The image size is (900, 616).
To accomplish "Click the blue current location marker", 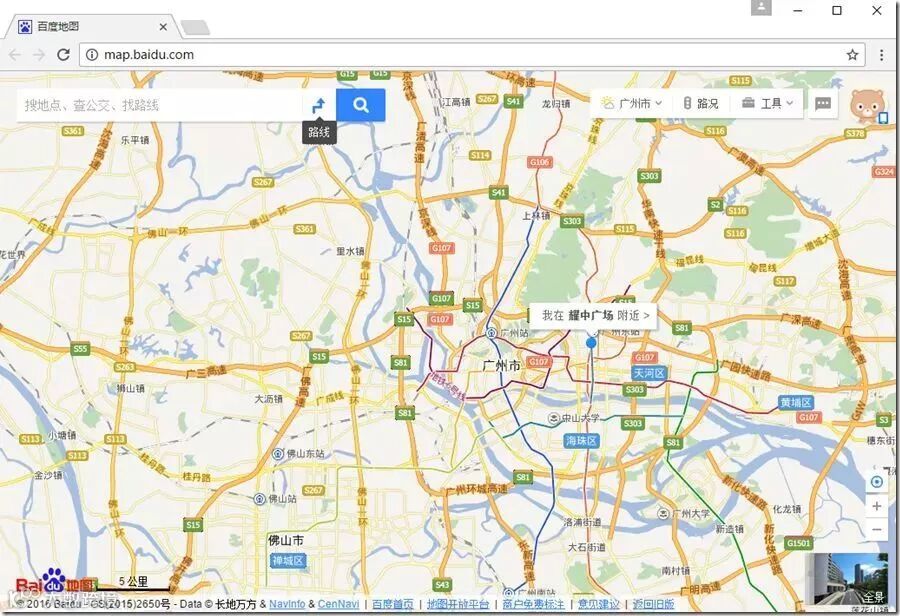I will pos(591,343).
